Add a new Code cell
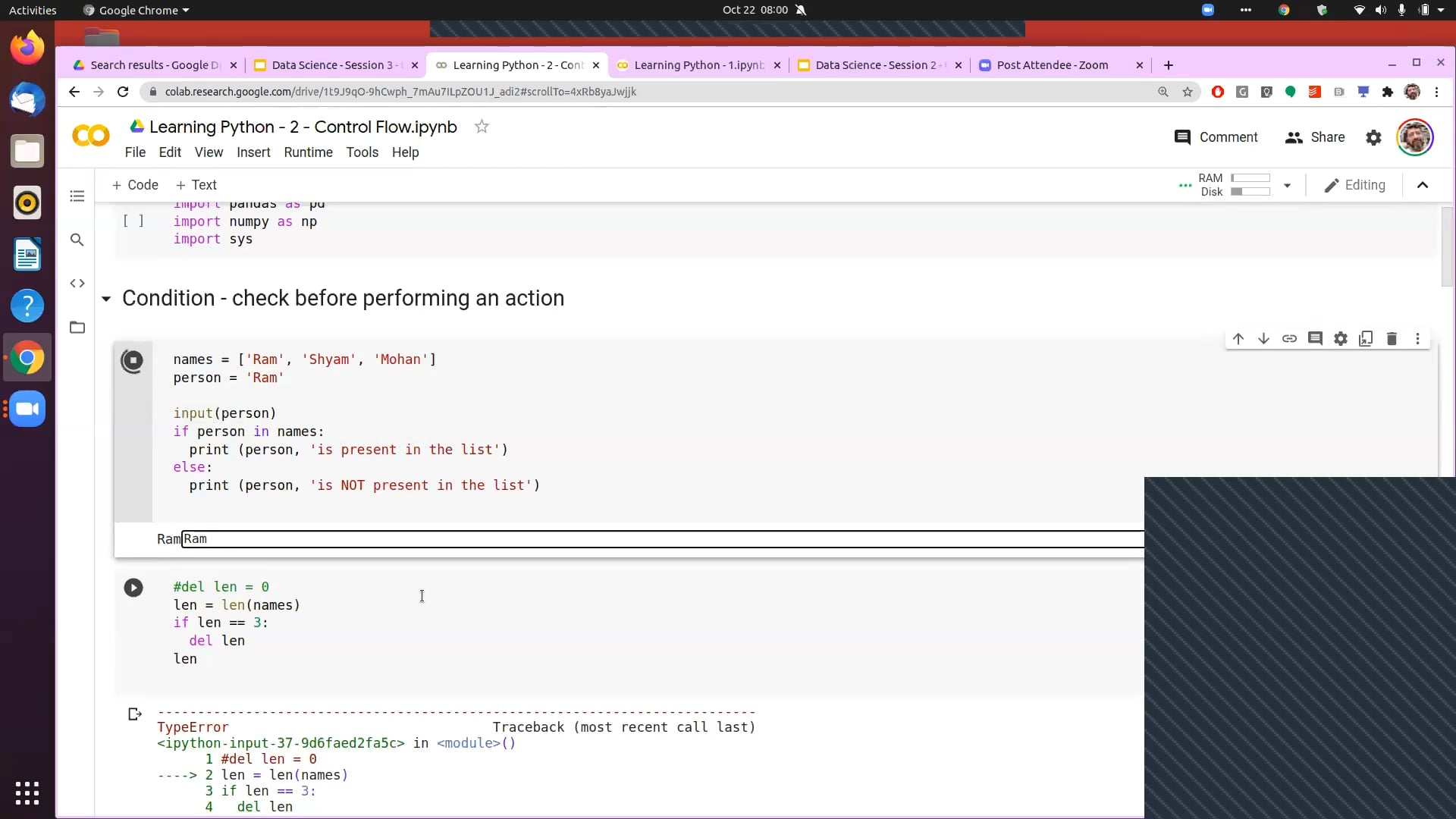 pyautogui.click(x=135, y=185)
